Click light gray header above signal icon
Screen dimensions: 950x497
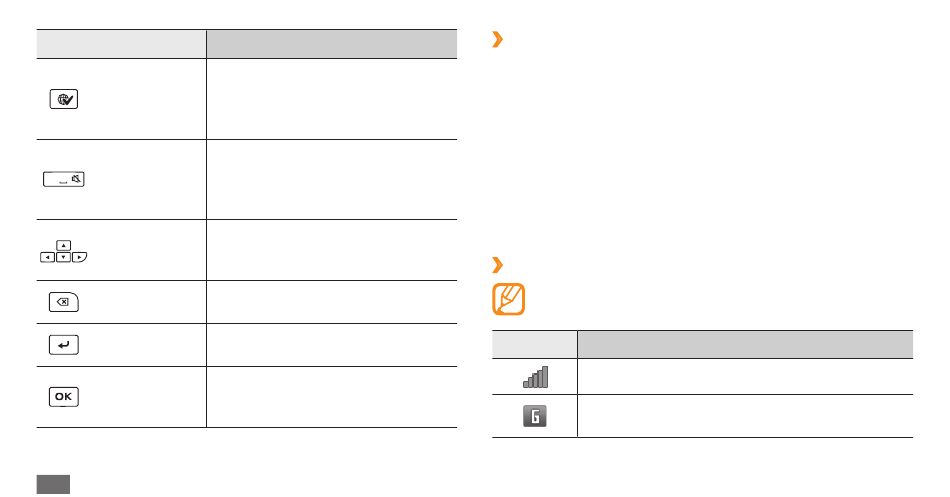534,344
